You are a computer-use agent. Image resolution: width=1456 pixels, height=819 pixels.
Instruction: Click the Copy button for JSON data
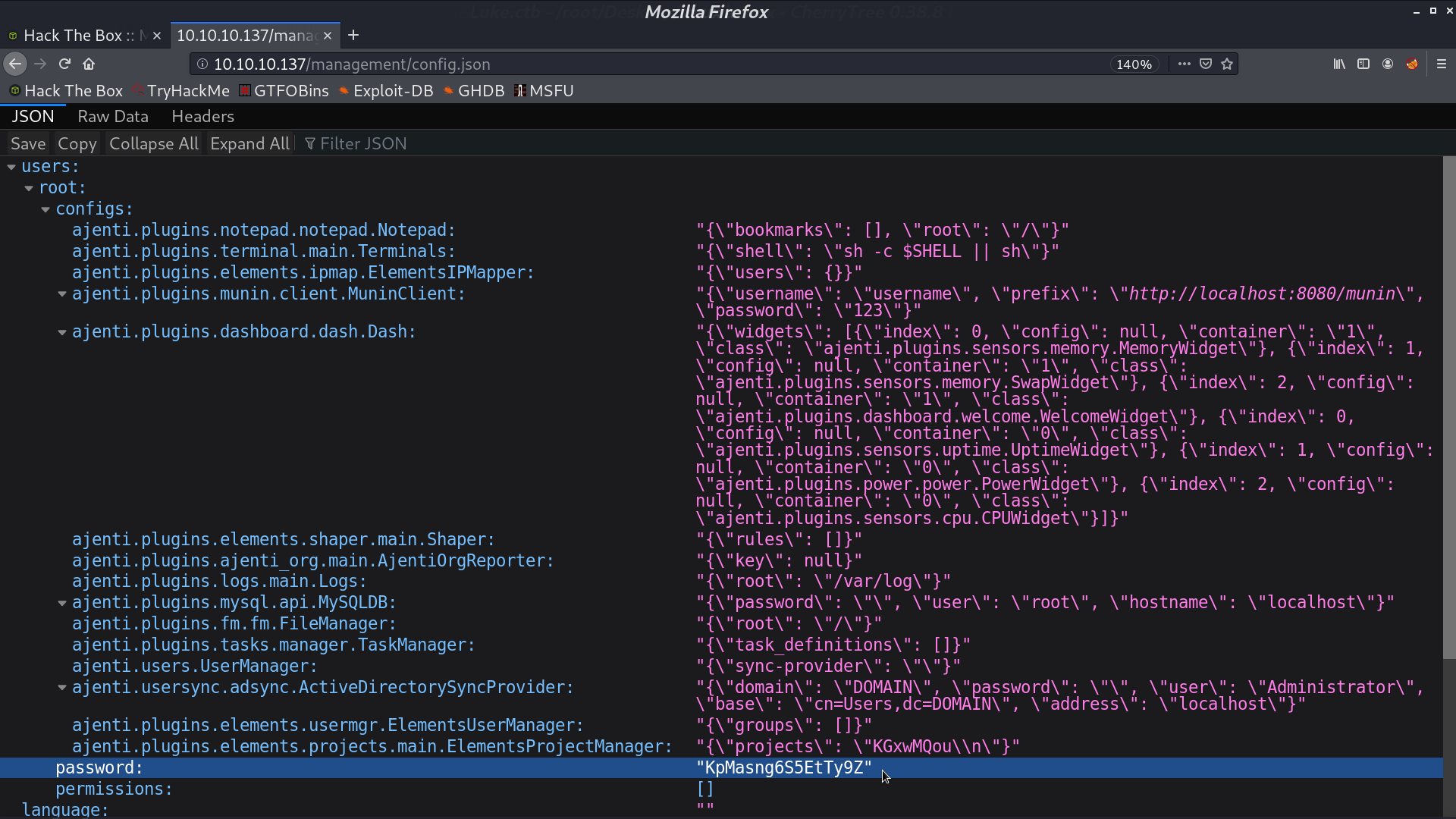(76, 143)
